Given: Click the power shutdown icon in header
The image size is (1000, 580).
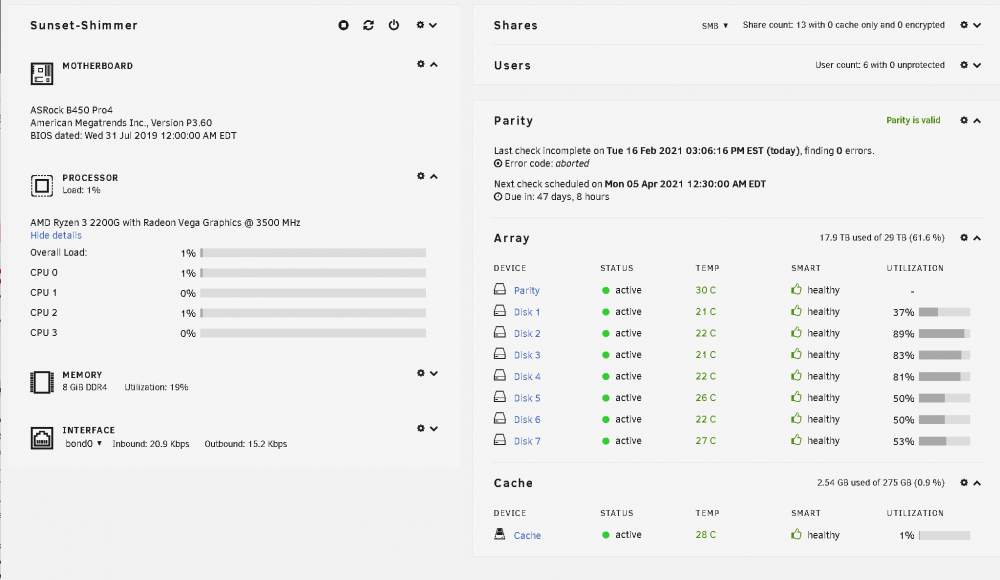Looking at the screenshot, I should coord(394,25).
